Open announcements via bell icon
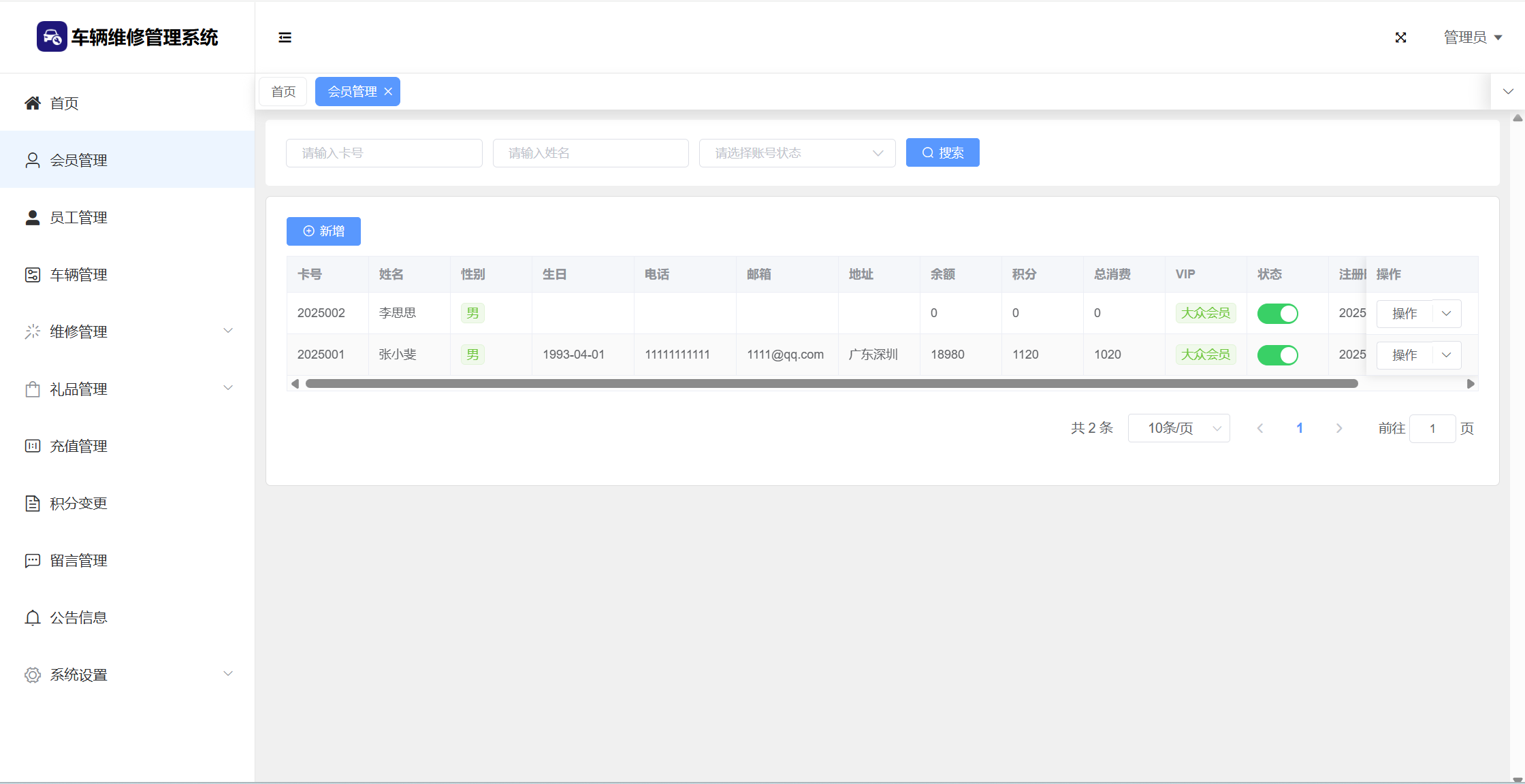The height and width of the screenshot is (784, 1525). click(x=33, y=618)
